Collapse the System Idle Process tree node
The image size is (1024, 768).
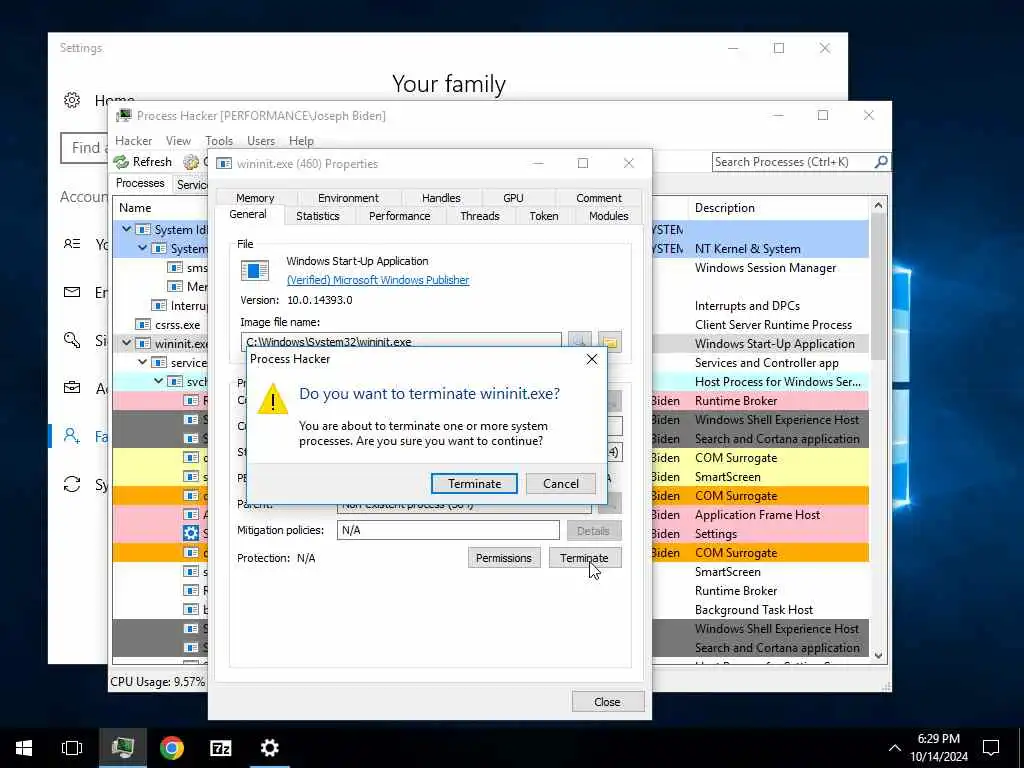pyautogui.click(x=126, y=229)
